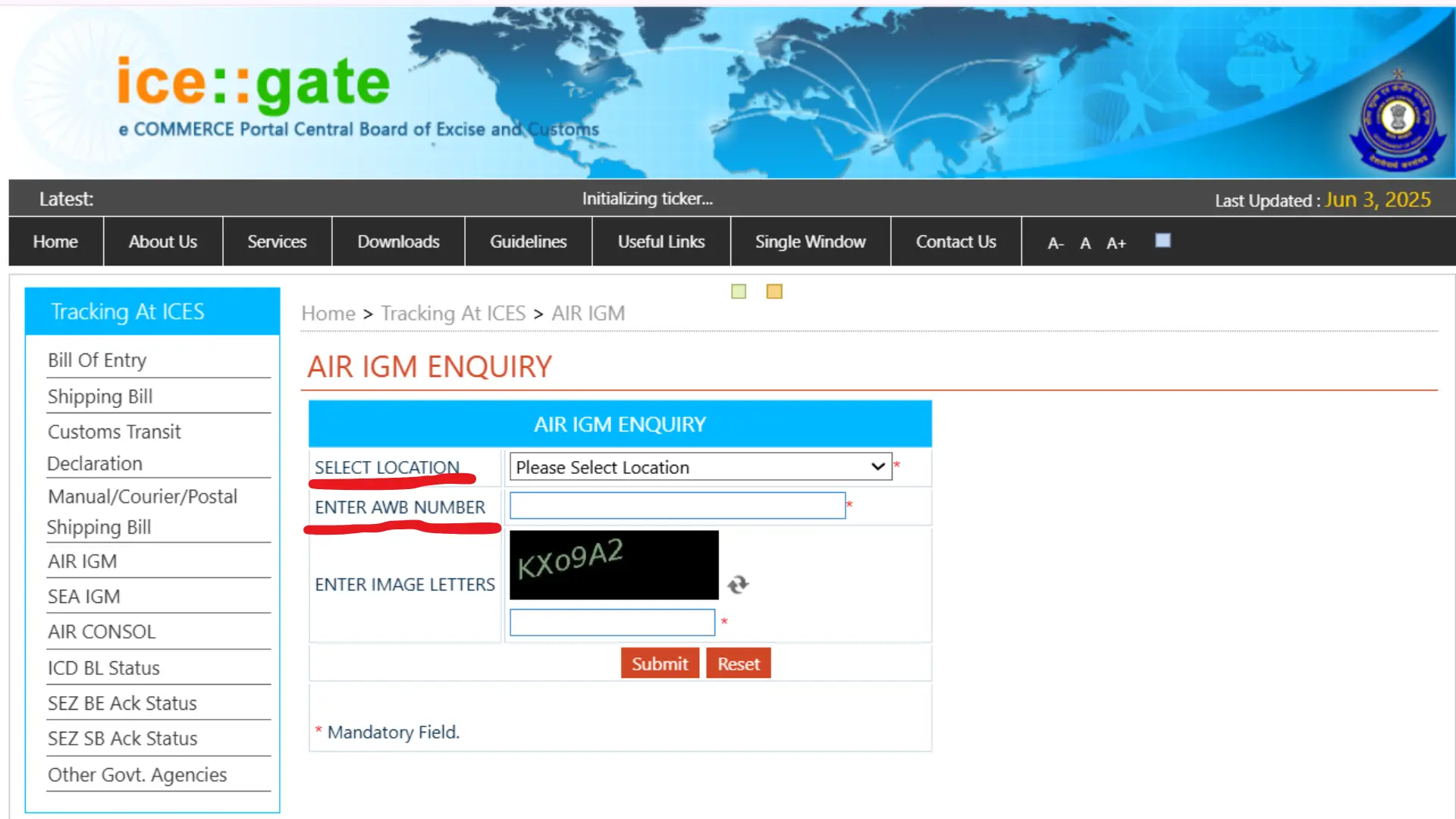Screen dimensions: 1456x819
Task: Open SEZ BE Ack Status link
Action: coord(122,704)
